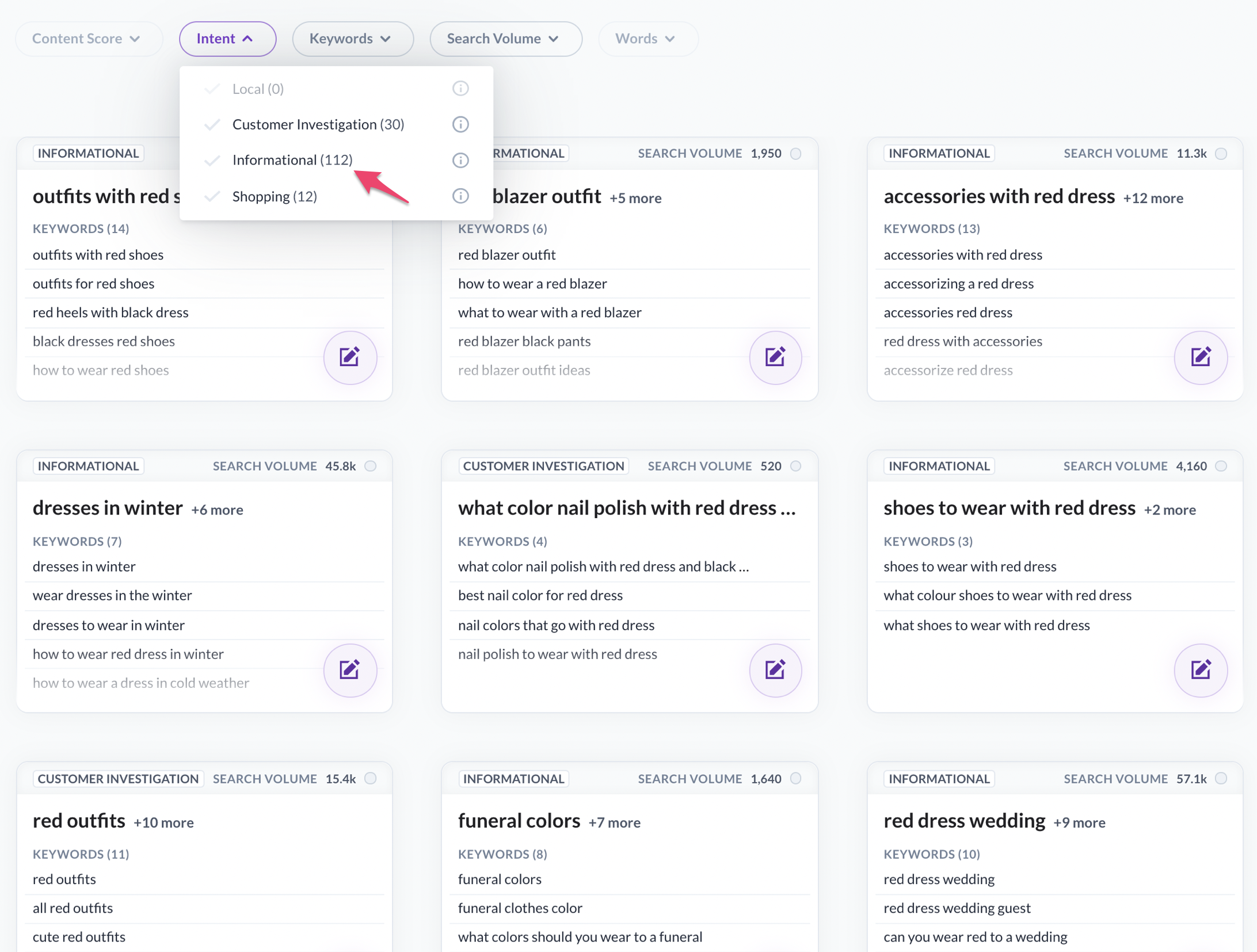Choose Shopping (12) intent option
Image resolution: width=1257 pixels, height=952 pixels.
(x=275, y=196)
